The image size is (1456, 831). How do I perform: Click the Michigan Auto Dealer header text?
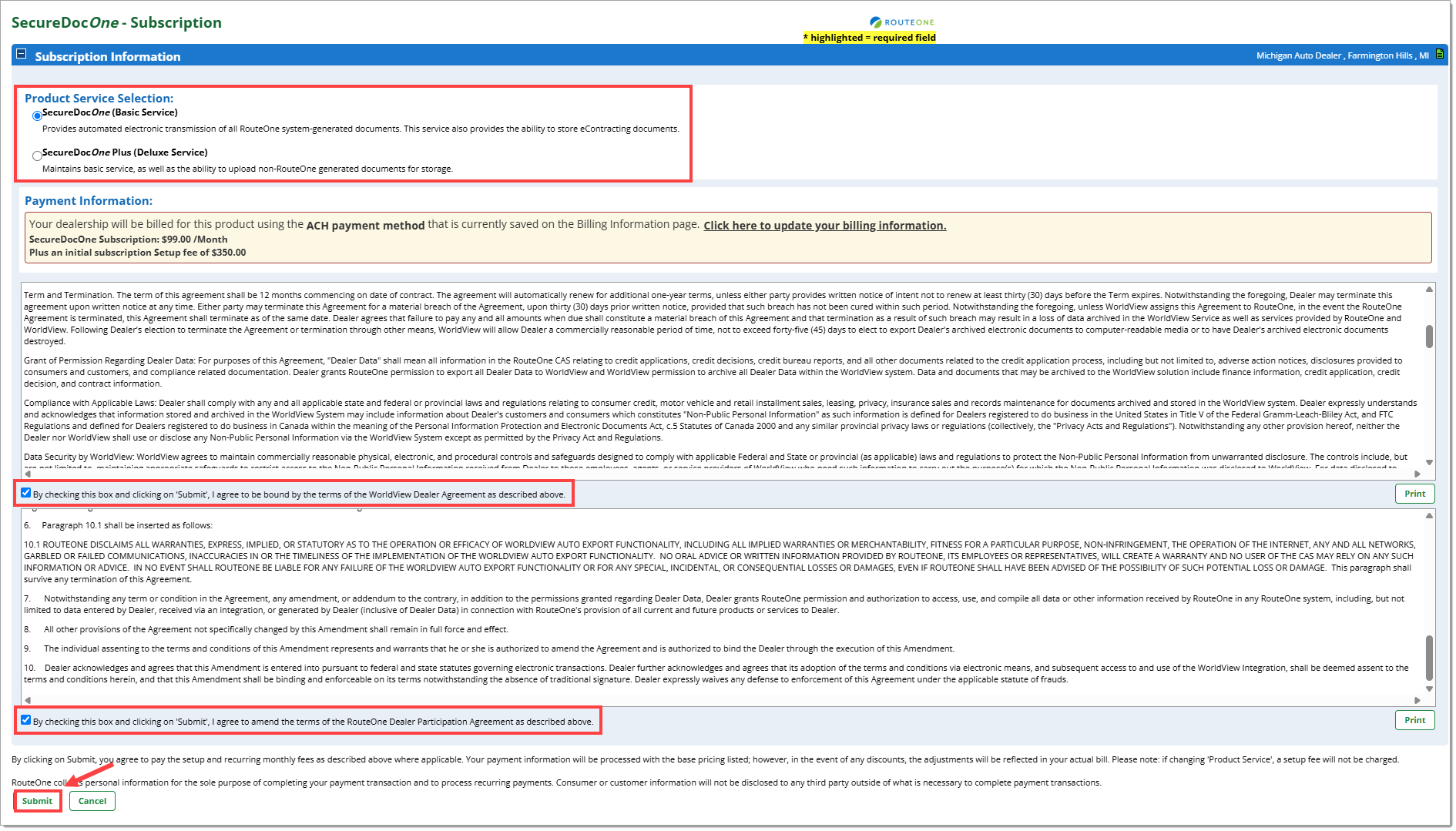(1342, 55)
